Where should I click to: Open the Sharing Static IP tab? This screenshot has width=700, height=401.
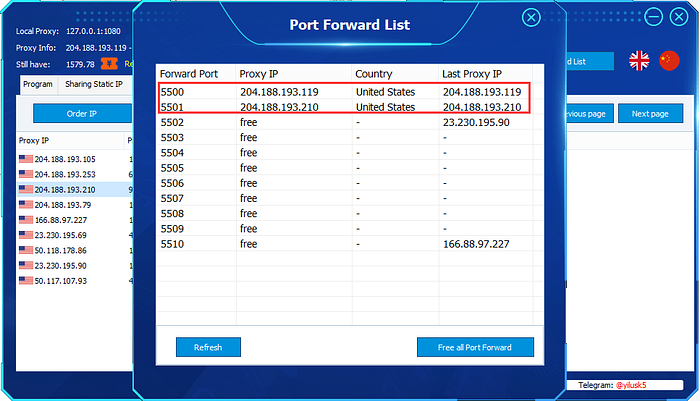click(x=94, y=84)
